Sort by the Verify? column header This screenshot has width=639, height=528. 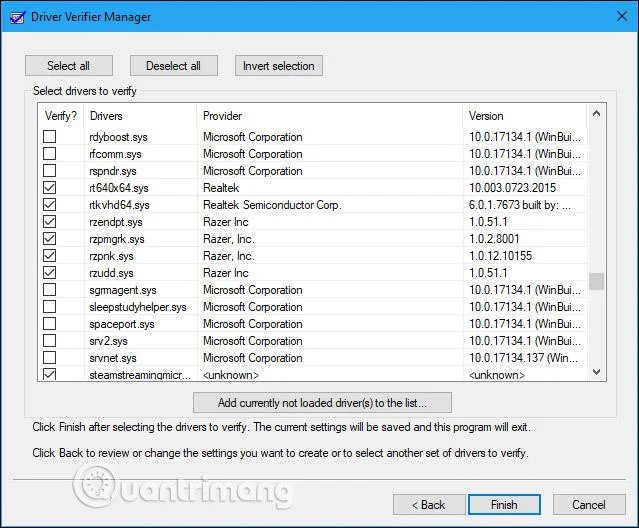(61, 116)
